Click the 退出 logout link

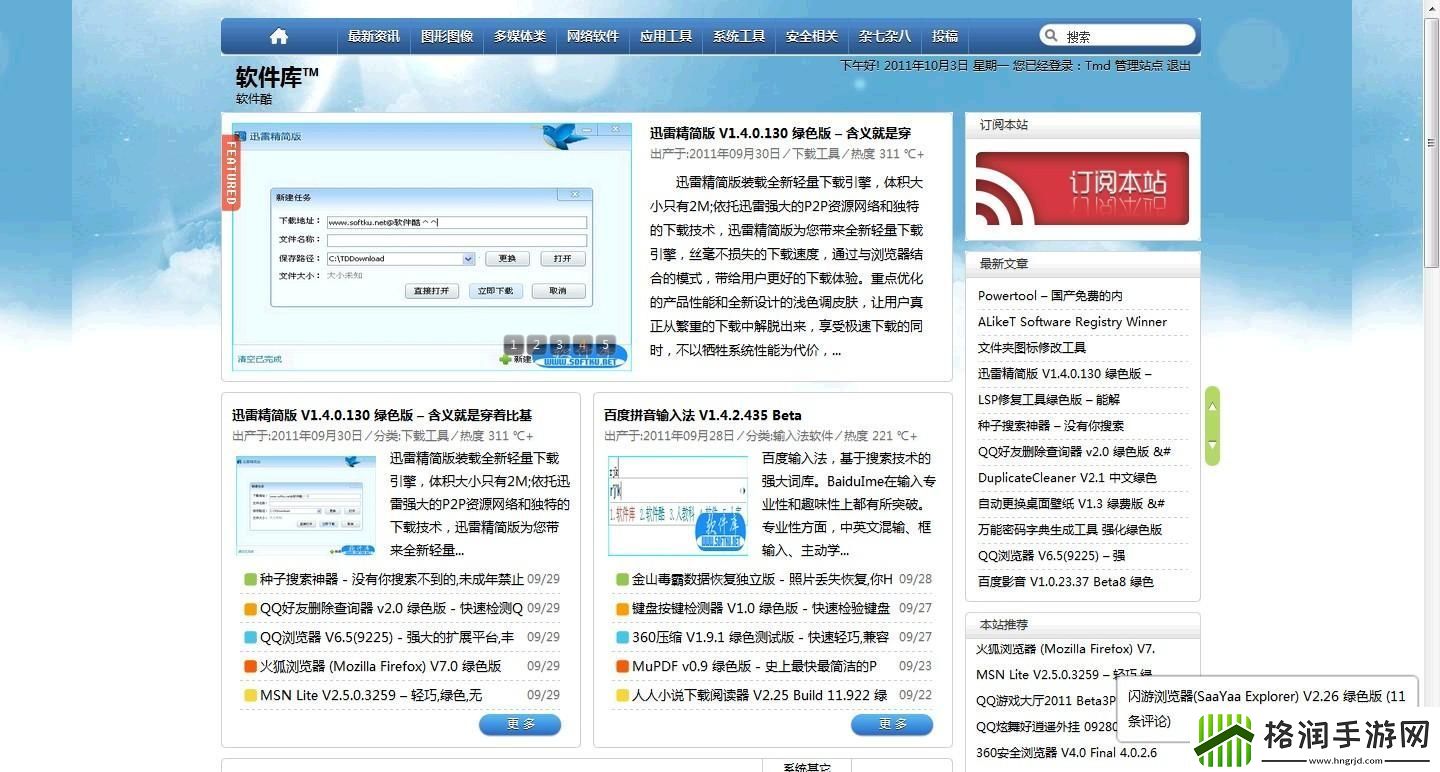click(1177, 66)
